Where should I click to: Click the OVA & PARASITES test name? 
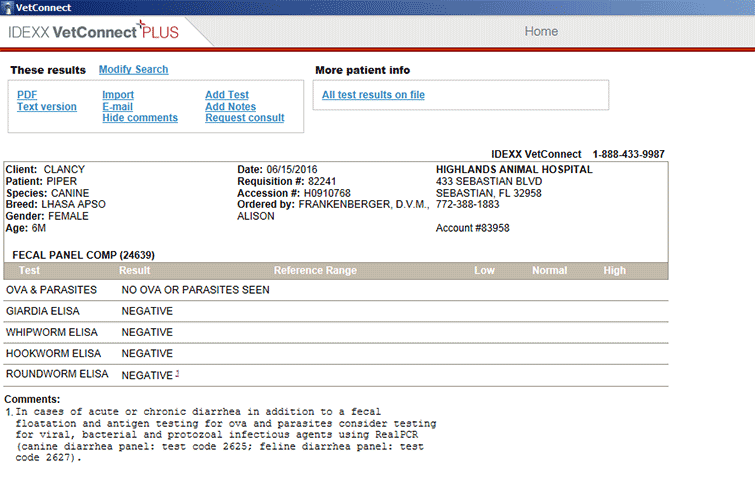coord(51,290)
